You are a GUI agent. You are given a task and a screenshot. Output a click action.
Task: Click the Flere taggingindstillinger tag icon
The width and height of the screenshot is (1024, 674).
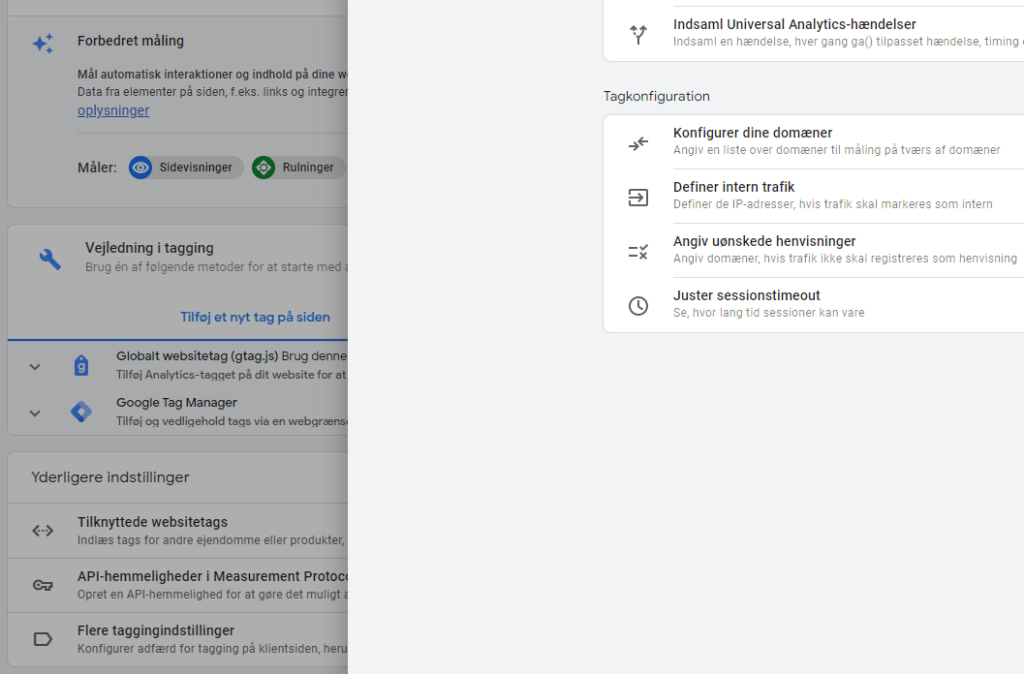[x=43, y=639]
